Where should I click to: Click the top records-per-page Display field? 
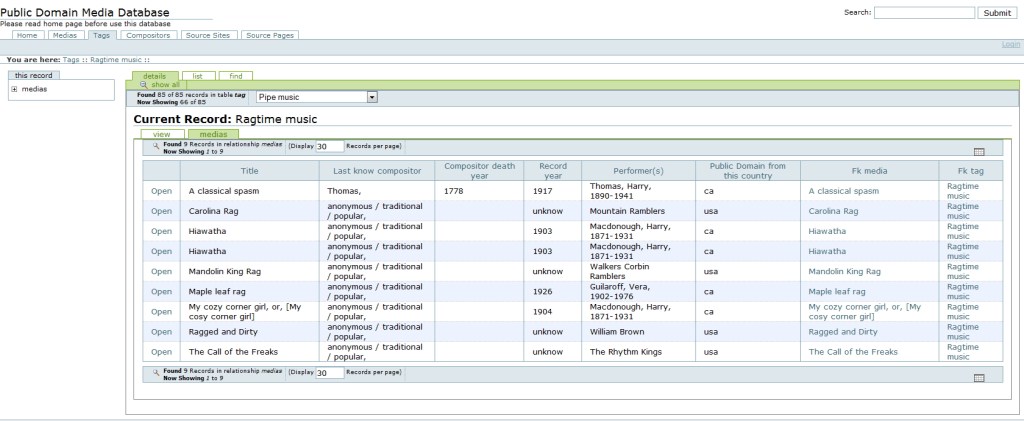[x=329, y=146]
